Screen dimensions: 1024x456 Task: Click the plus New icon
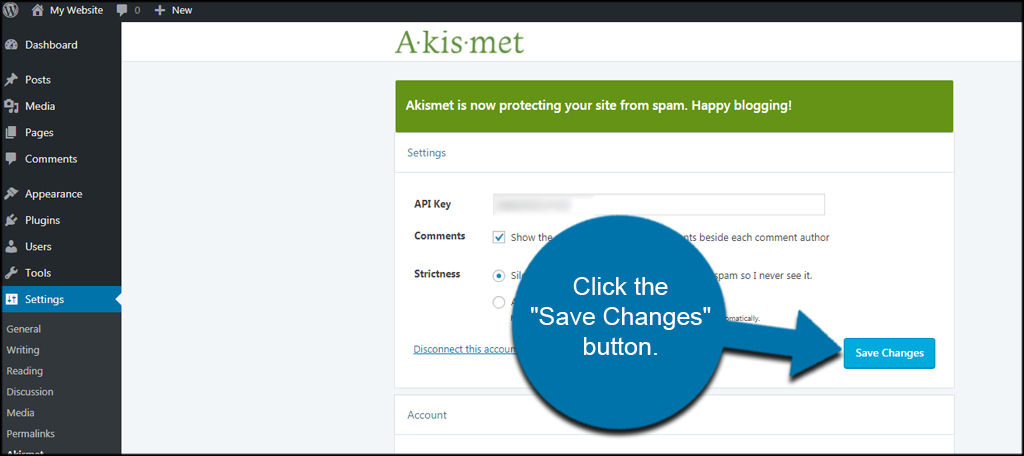(x=160, y=10)
